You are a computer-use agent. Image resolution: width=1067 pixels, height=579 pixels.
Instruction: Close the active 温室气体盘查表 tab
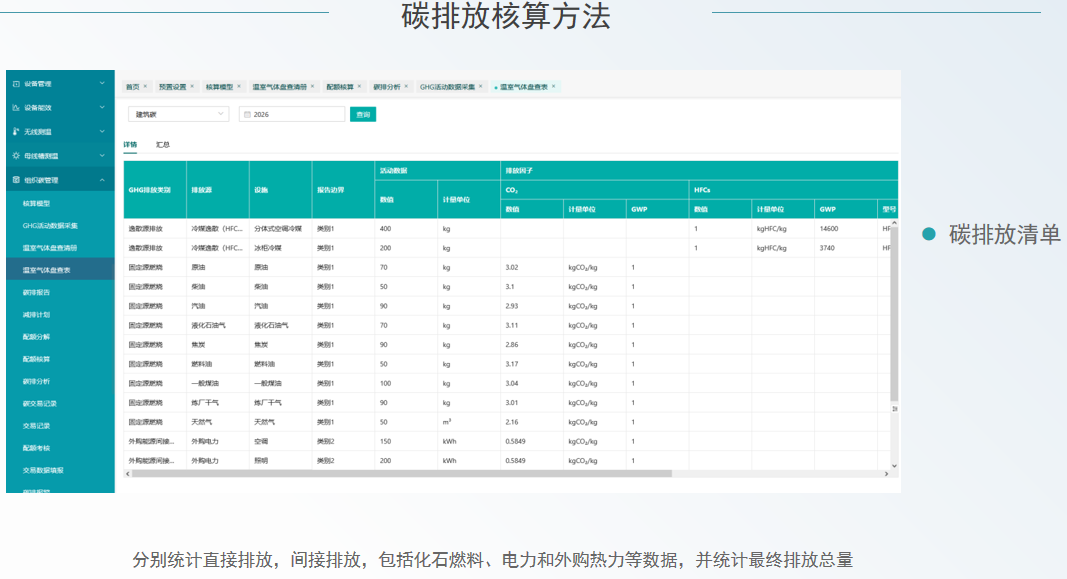click(554, 86)
